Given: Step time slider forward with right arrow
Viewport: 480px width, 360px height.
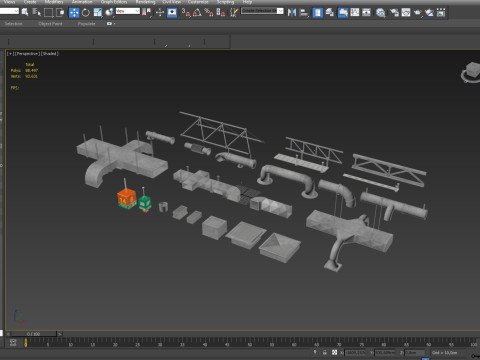Looking at the screenshot, I should (x=59, y=334).
